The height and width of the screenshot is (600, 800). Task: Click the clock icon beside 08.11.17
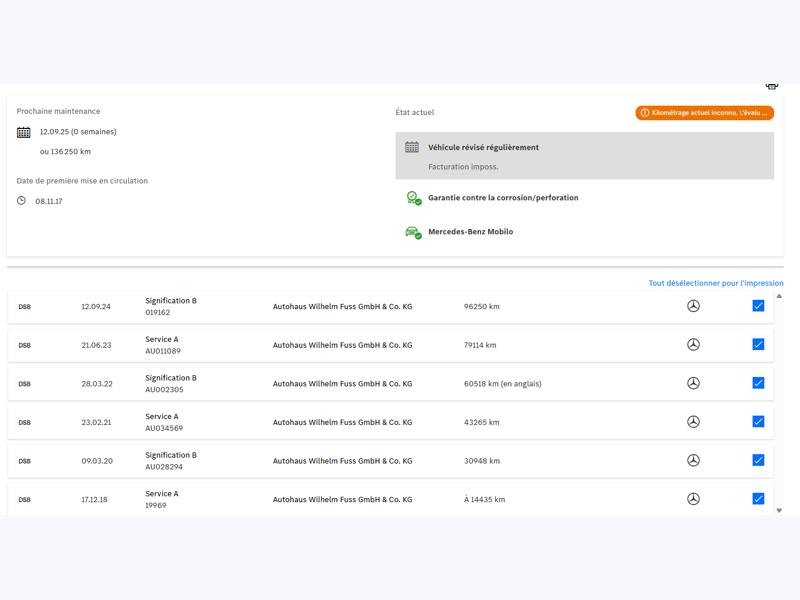pyautogui.click(x=22, y=201)
